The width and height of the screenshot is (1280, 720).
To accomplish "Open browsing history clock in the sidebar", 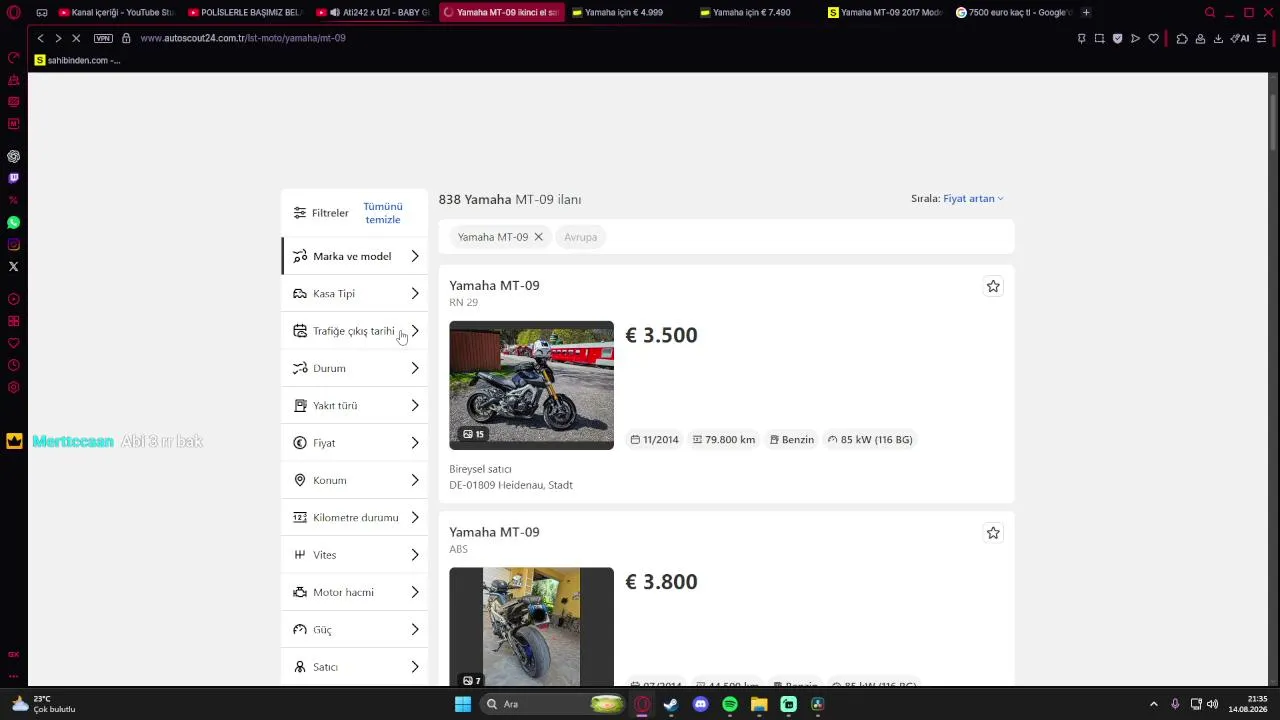I will pyautogui.click(x=14, y=365).
